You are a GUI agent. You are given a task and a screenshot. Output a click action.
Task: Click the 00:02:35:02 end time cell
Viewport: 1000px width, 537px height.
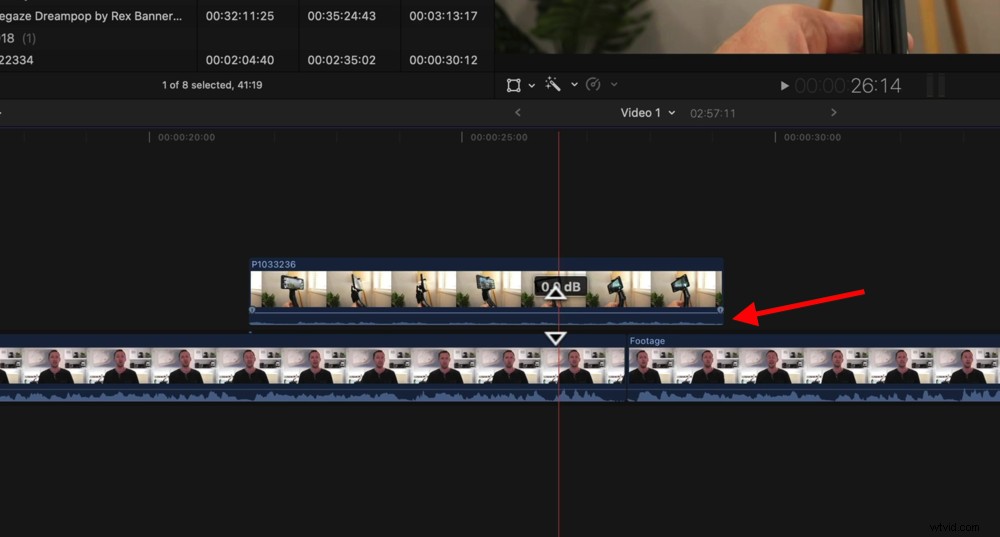[x=342, y=60]
